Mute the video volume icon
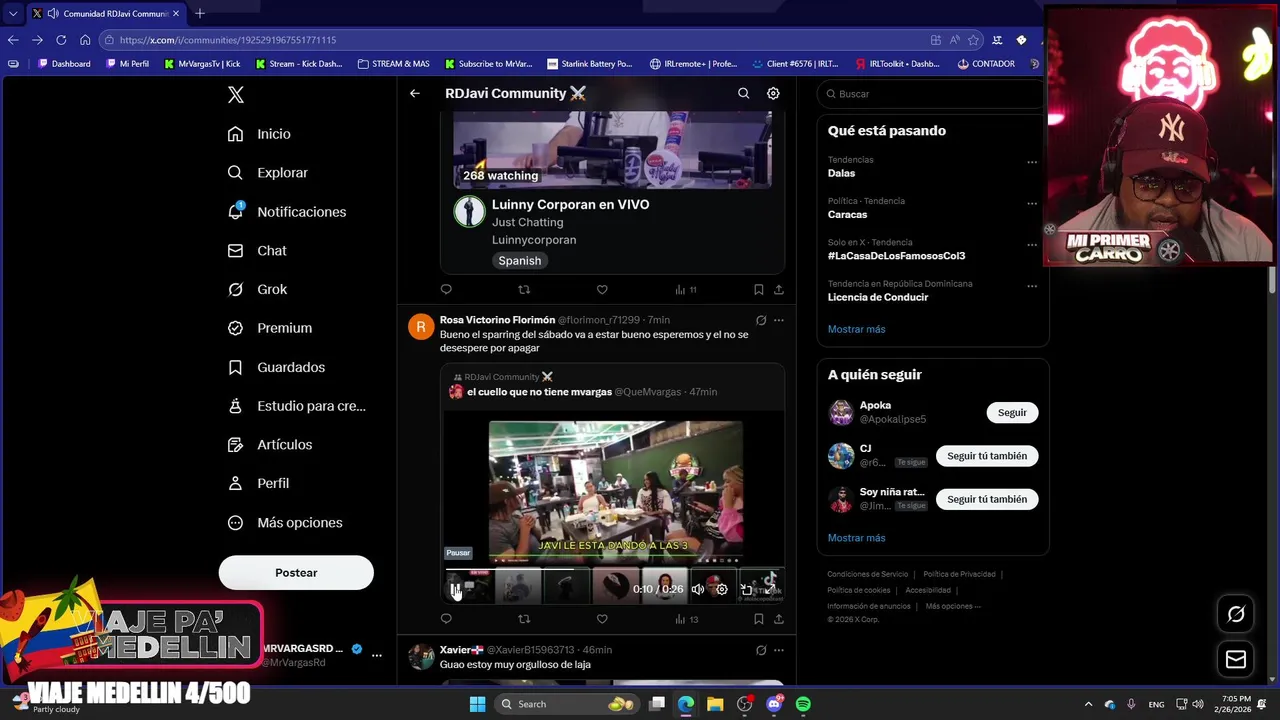1280x720 pixels. (x=698, y=590)
